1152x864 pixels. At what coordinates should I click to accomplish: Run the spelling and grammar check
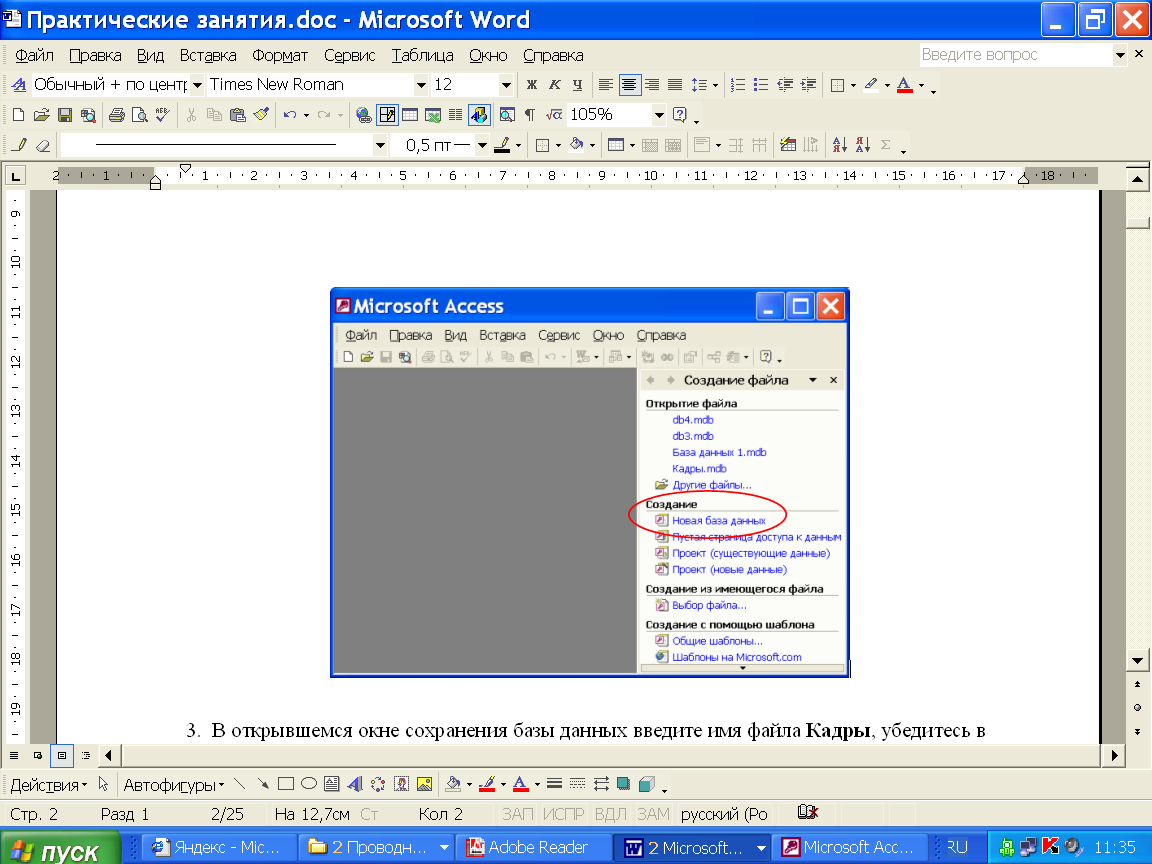(x=162, y=115)
